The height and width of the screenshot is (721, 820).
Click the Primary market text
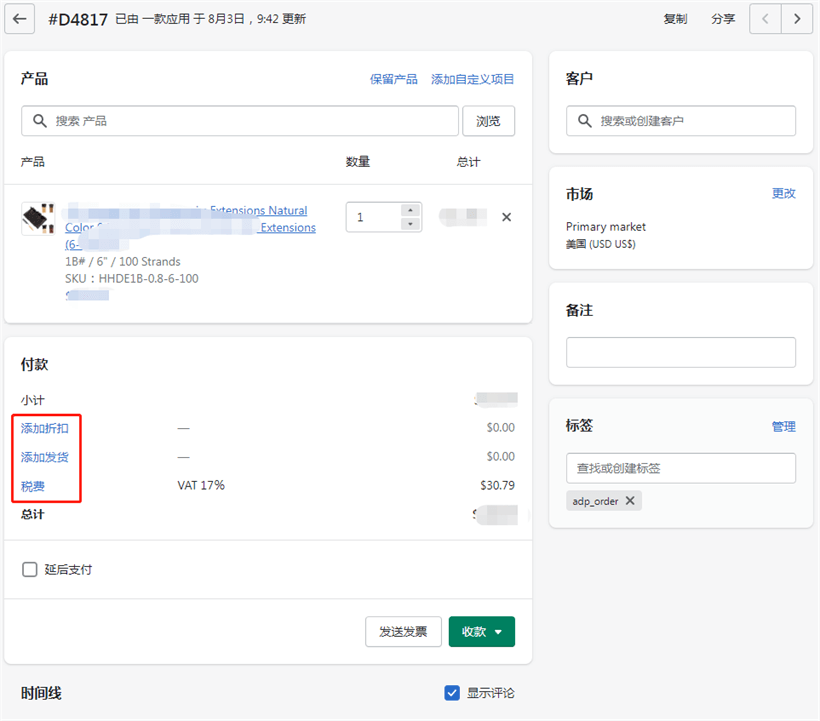tap(606, 227)
